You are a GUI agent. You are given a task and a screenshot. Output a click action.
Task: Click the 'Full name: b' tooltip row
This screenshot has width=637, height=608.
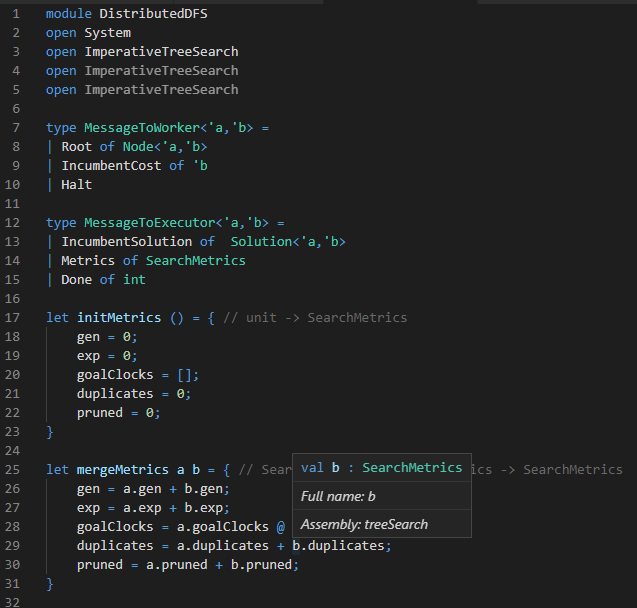[x=338, y=496]
